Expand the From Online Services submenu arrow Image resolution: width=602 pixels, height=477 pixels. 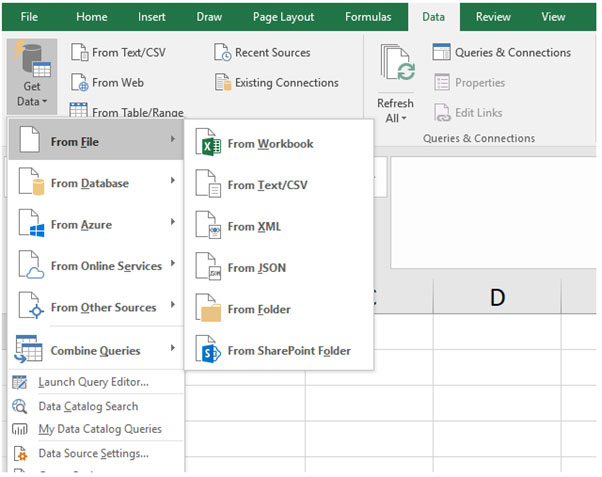coord(173,263)
